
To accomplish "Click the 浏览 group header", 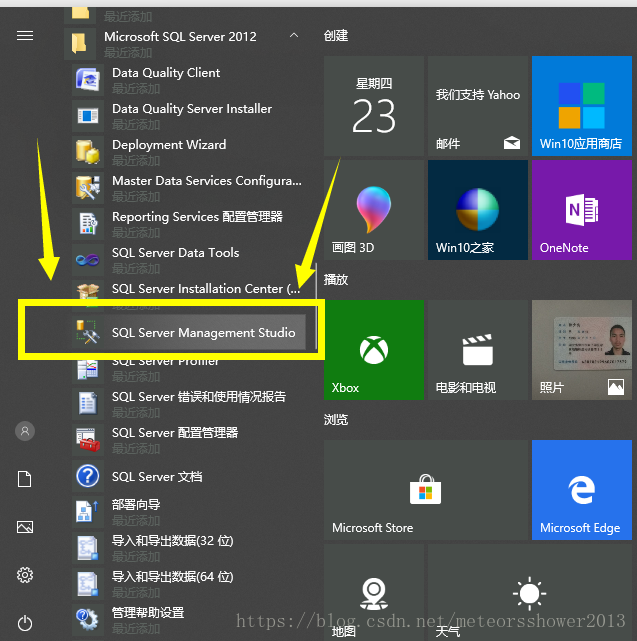I will point(336,419).
